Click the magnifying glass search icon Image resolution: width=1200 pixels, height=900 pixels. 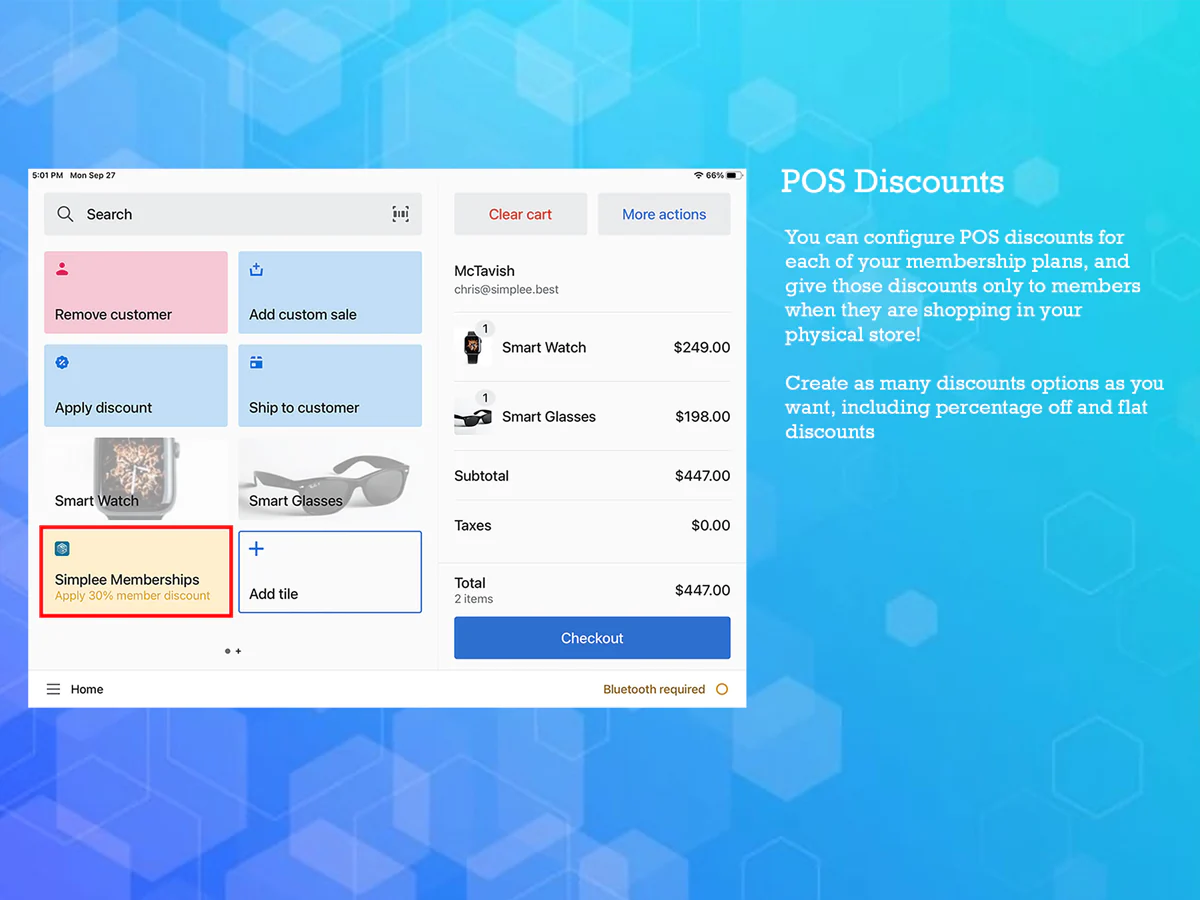[65, 214]
